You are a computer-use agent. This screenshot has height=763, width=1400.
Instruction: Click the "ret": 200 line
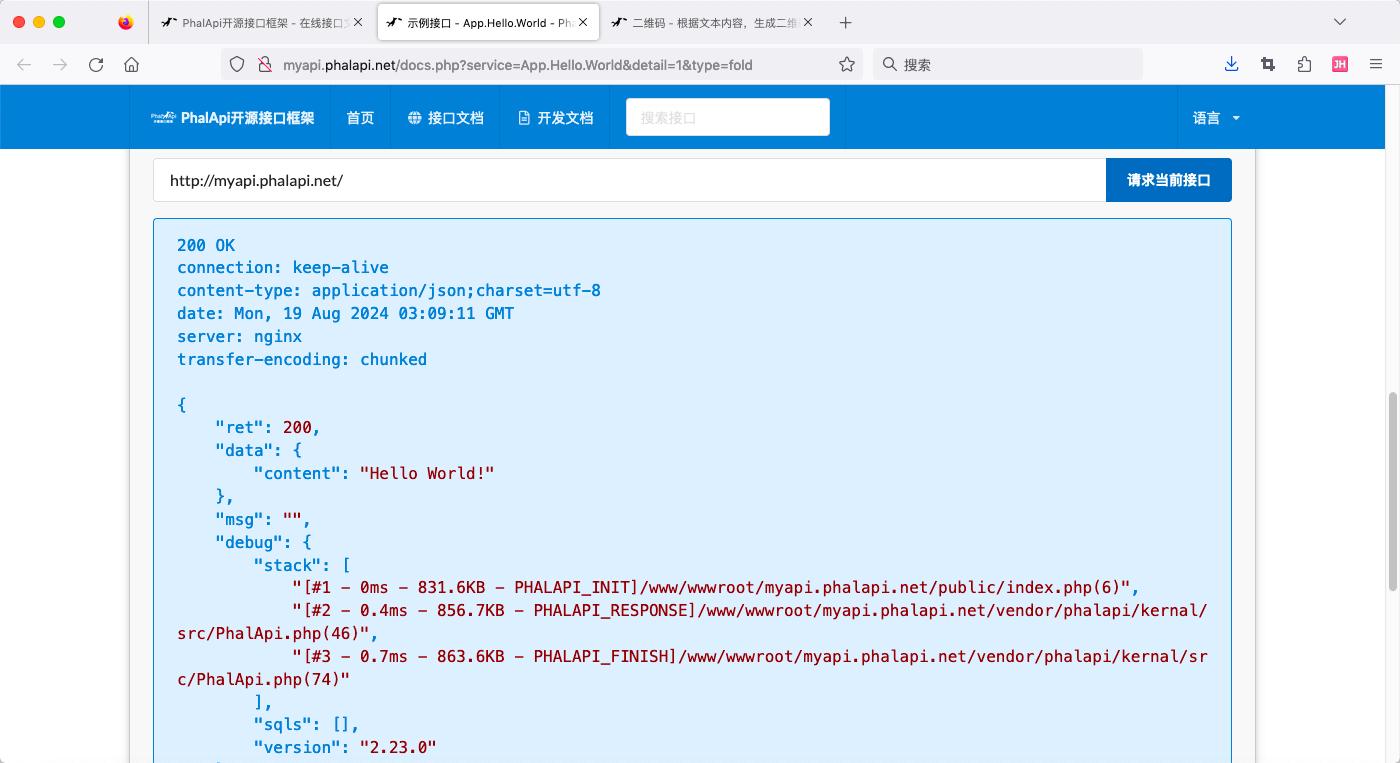click(x=268, y=428)
